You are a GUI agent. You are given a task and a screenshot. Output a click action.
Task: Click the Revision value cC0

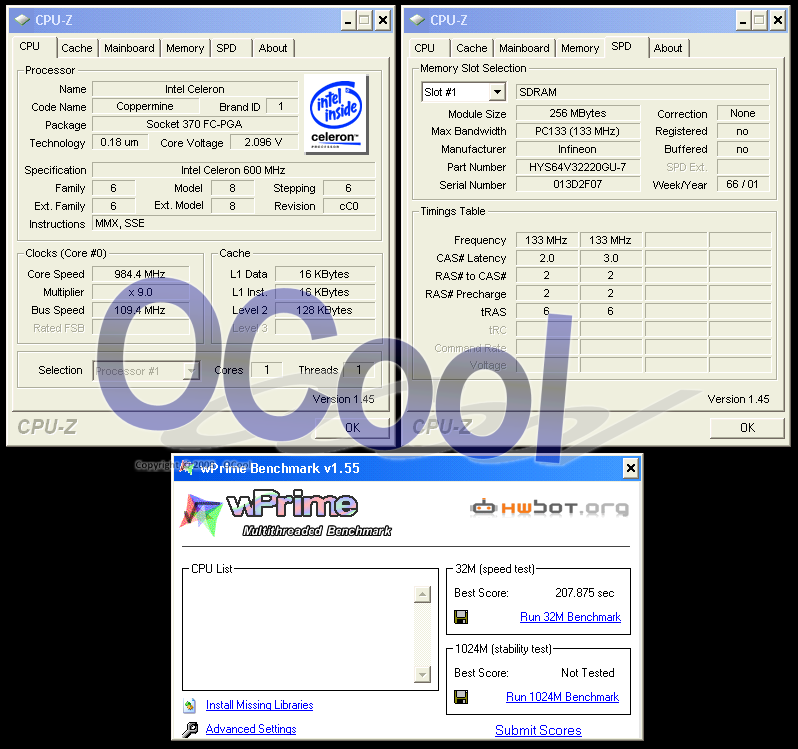[349, 206]
